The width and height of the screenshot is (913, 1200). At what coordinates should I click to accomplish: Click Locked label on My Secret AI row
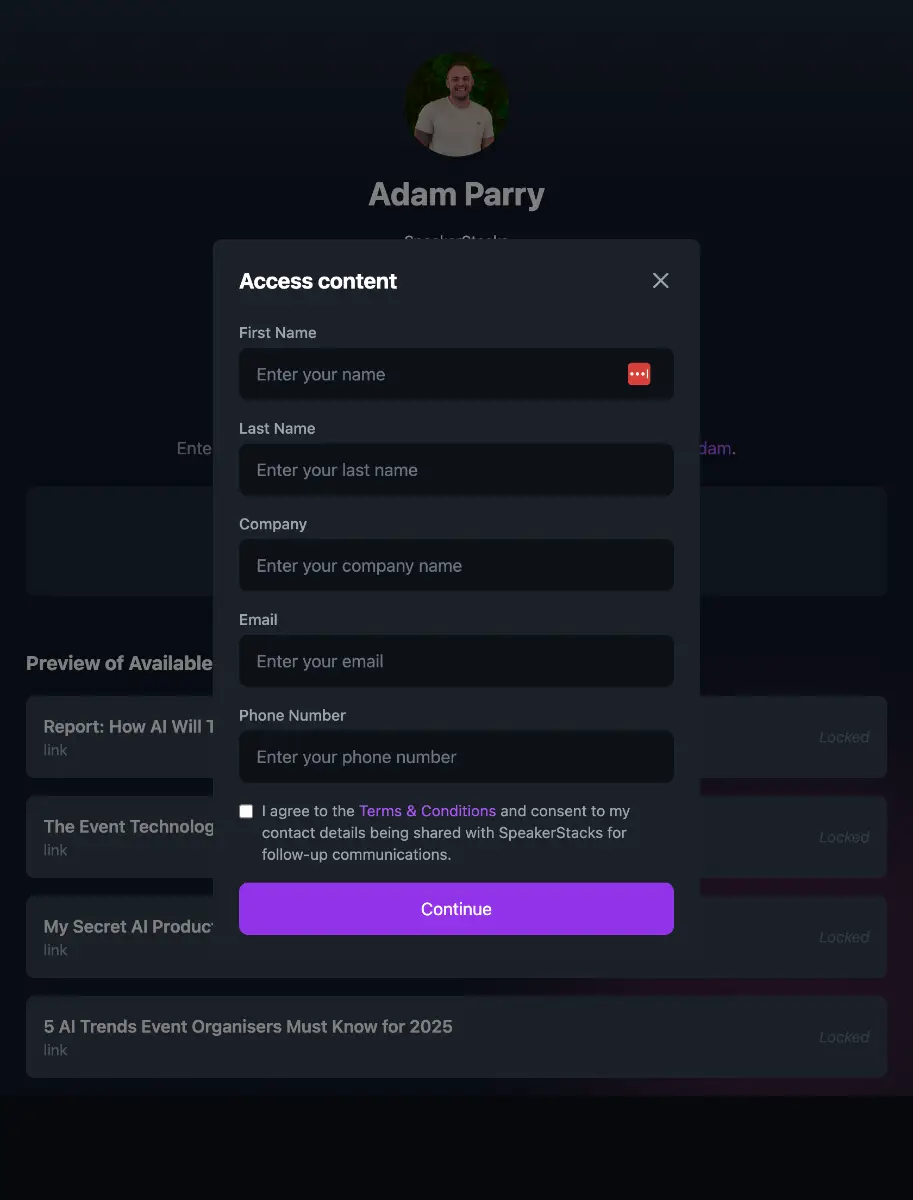(844, 937)
